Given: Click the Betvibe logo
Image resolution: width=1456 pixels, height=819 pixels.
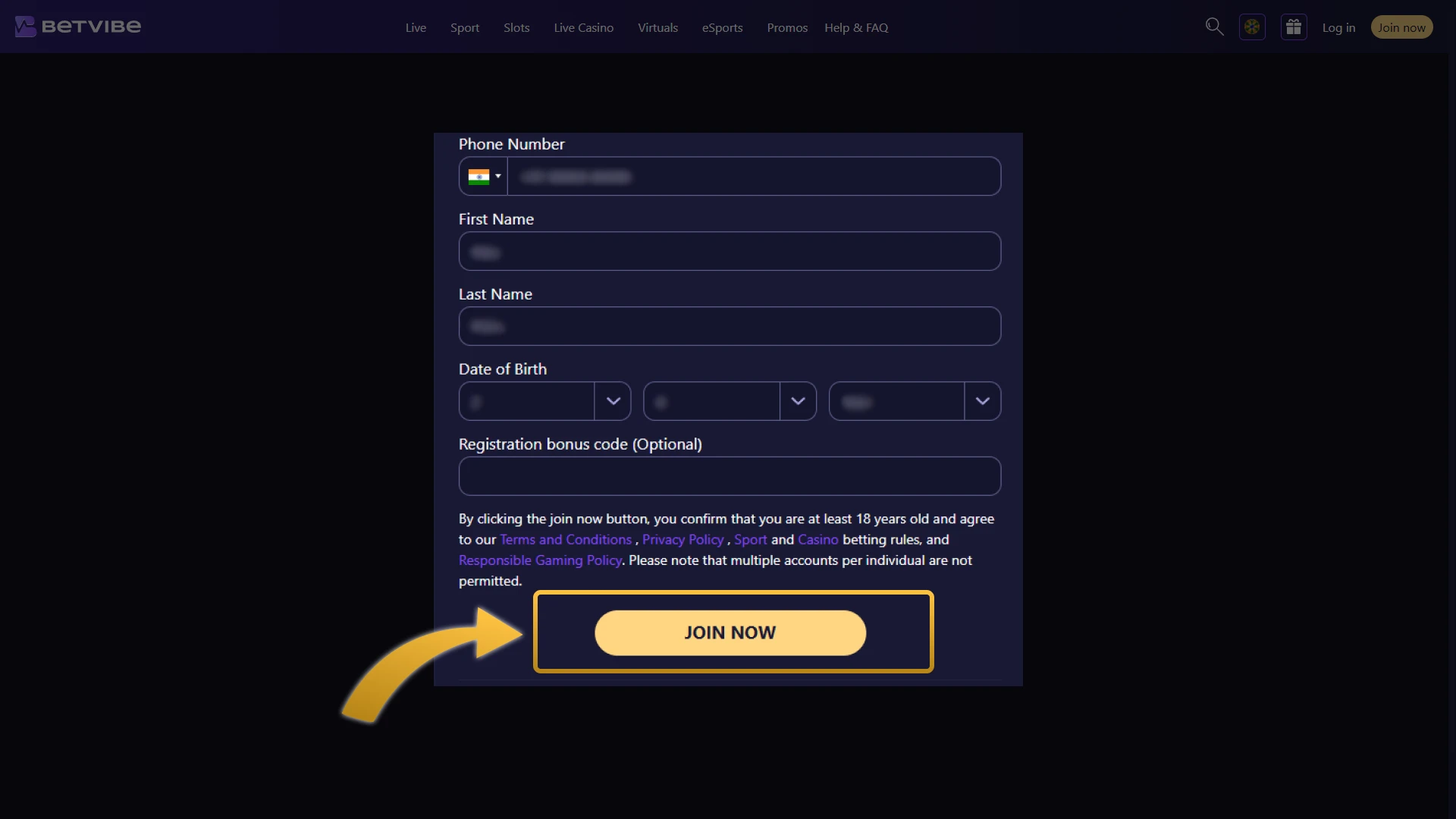Looking at the screenshot, I should (76, 26).
